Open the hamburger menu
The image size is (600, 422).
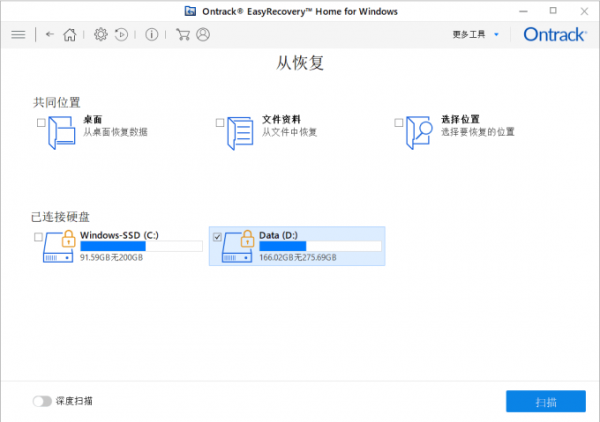pyautogui.click(x=18, y=35)
